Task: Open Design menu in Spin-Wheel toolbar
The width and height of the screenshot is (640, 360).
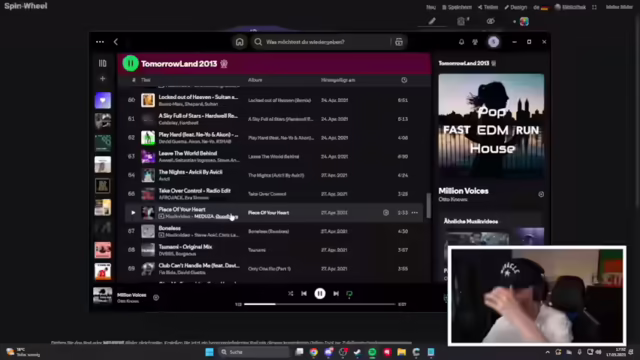Action: coord(516,7)
